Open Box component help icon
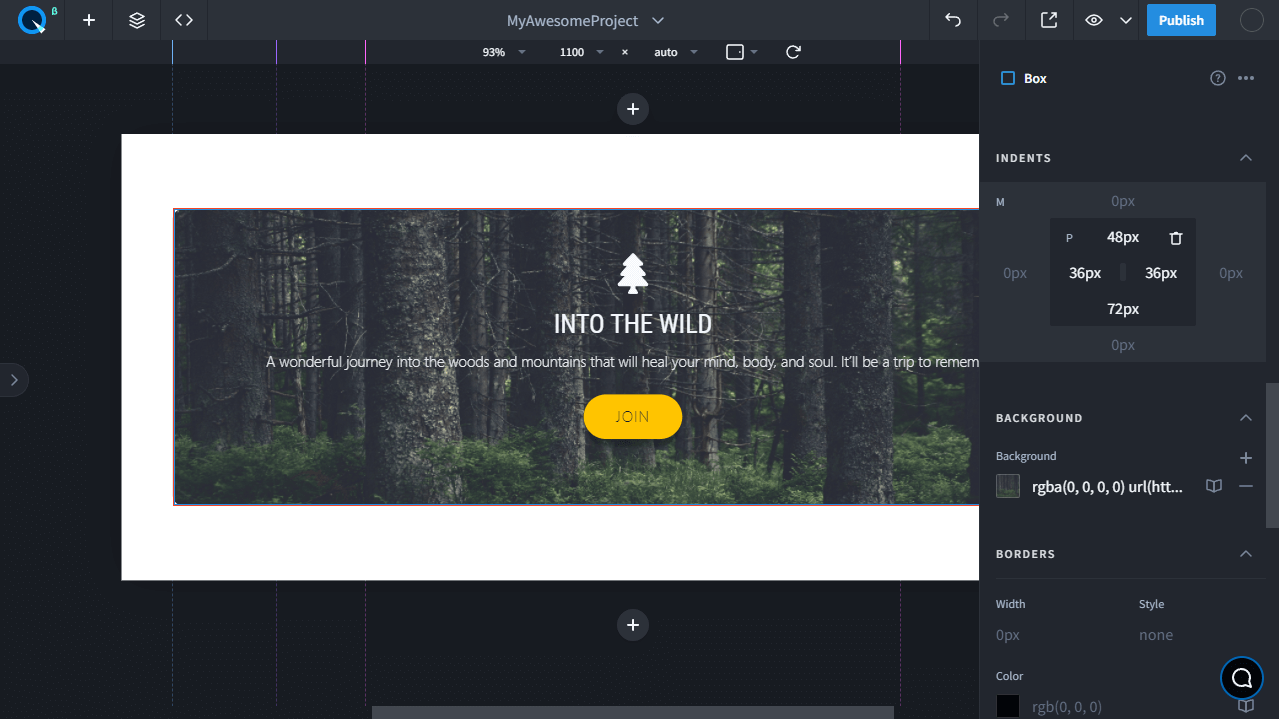The height and width of the screenshot is (719, 1279). coord(1218,78)
